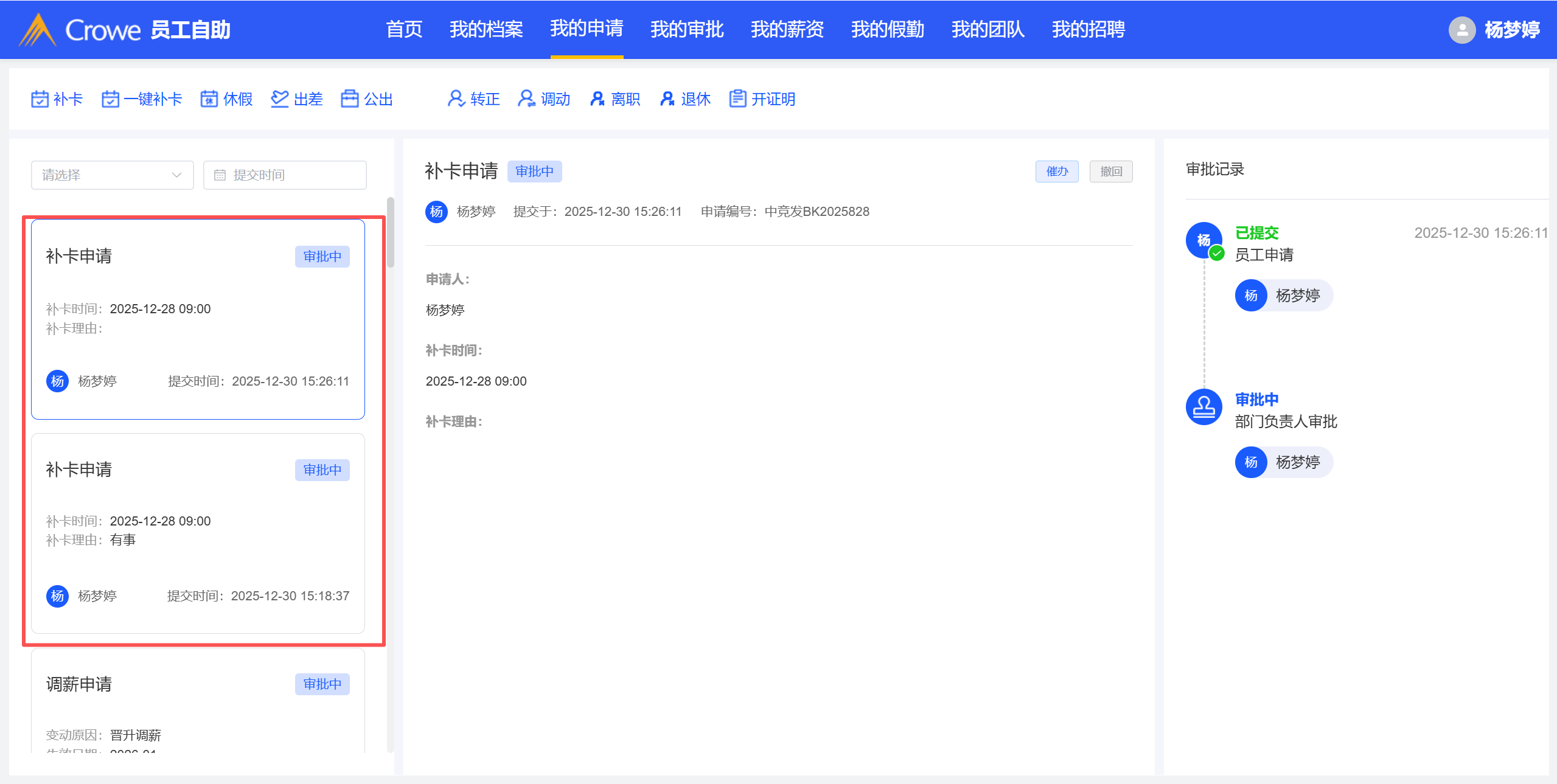The width and height of the screenshot is (1557, 784).
Task: Click the 补卡 calendar icon
Action: pos(40,99)
